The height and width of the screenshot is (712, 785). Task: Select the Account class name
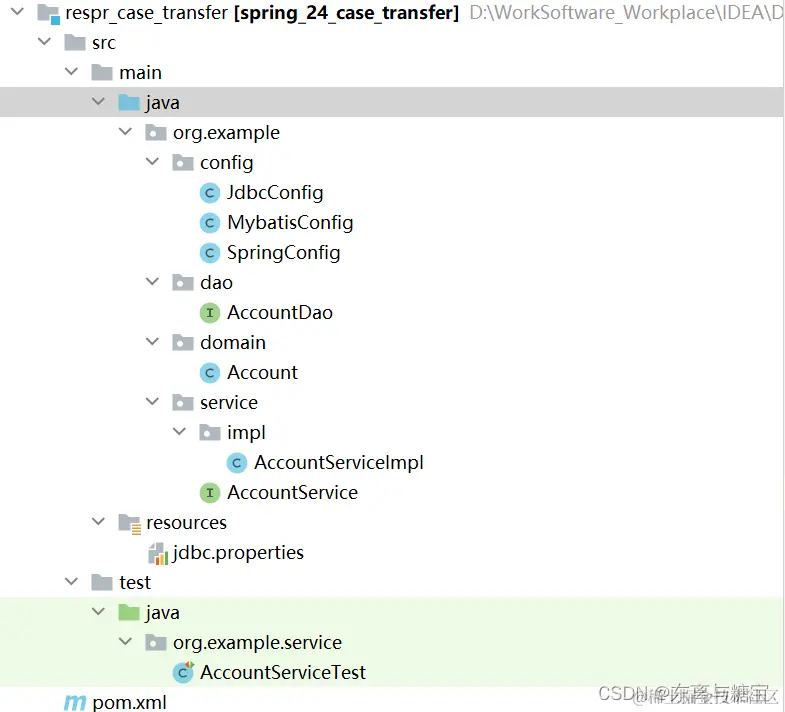pyautogui.click(x=262, y=373)
